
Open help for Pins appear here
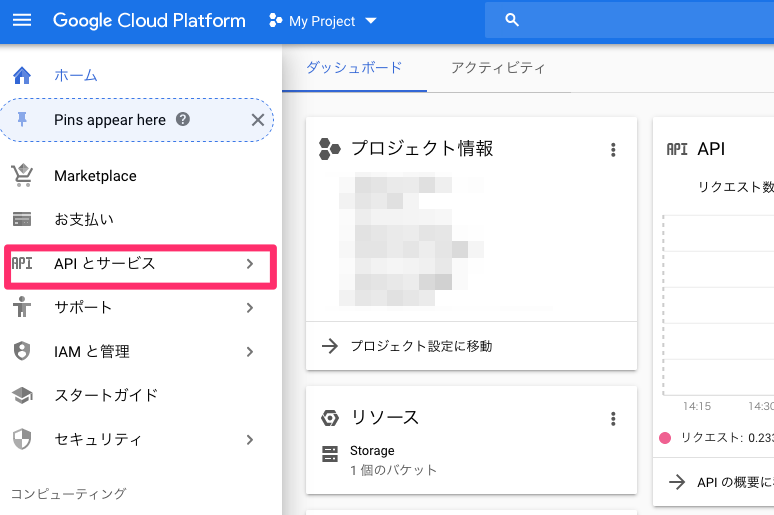(183, 119)
